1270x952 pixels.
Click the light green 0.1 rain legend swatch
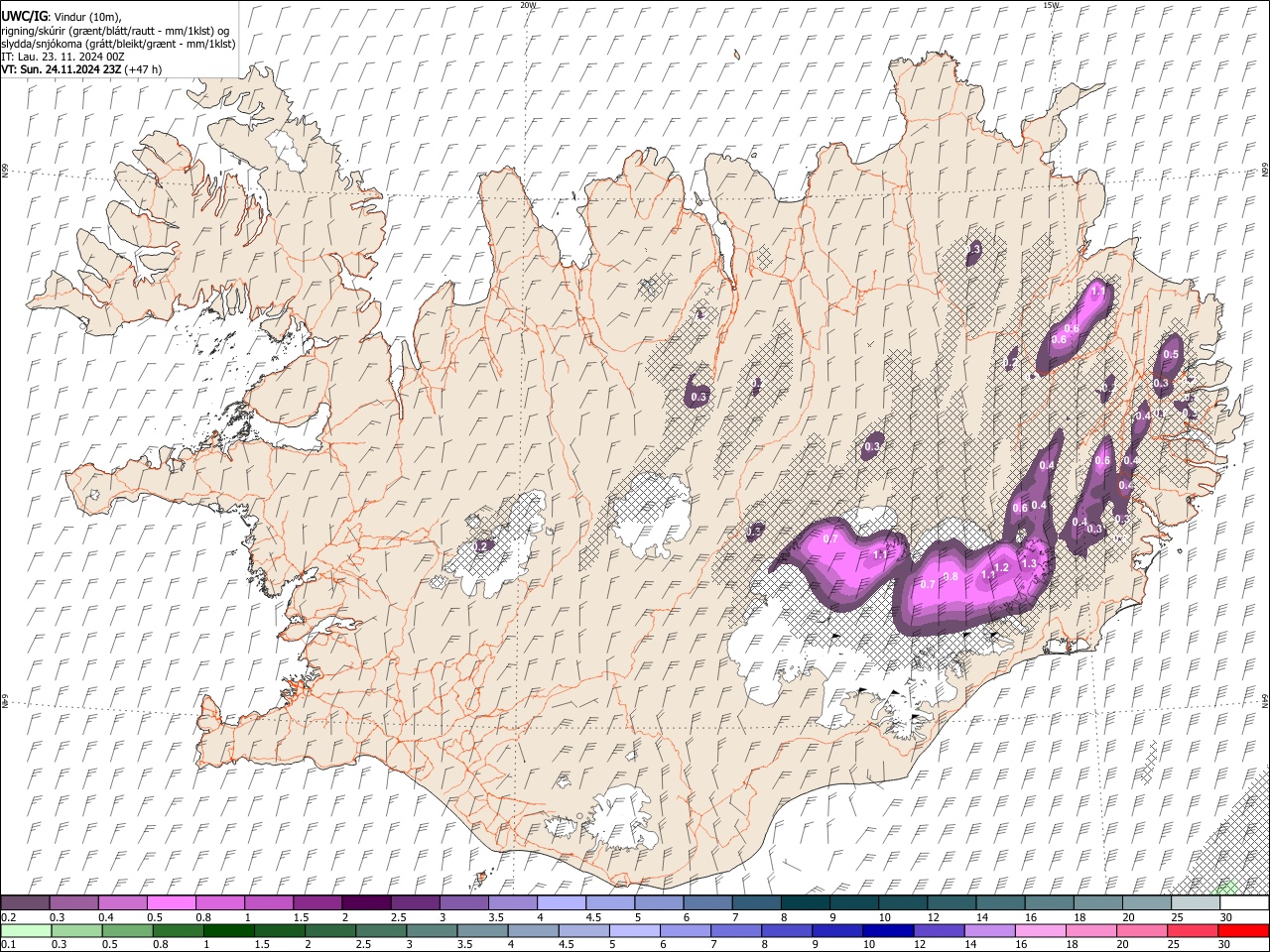(25, 930)
